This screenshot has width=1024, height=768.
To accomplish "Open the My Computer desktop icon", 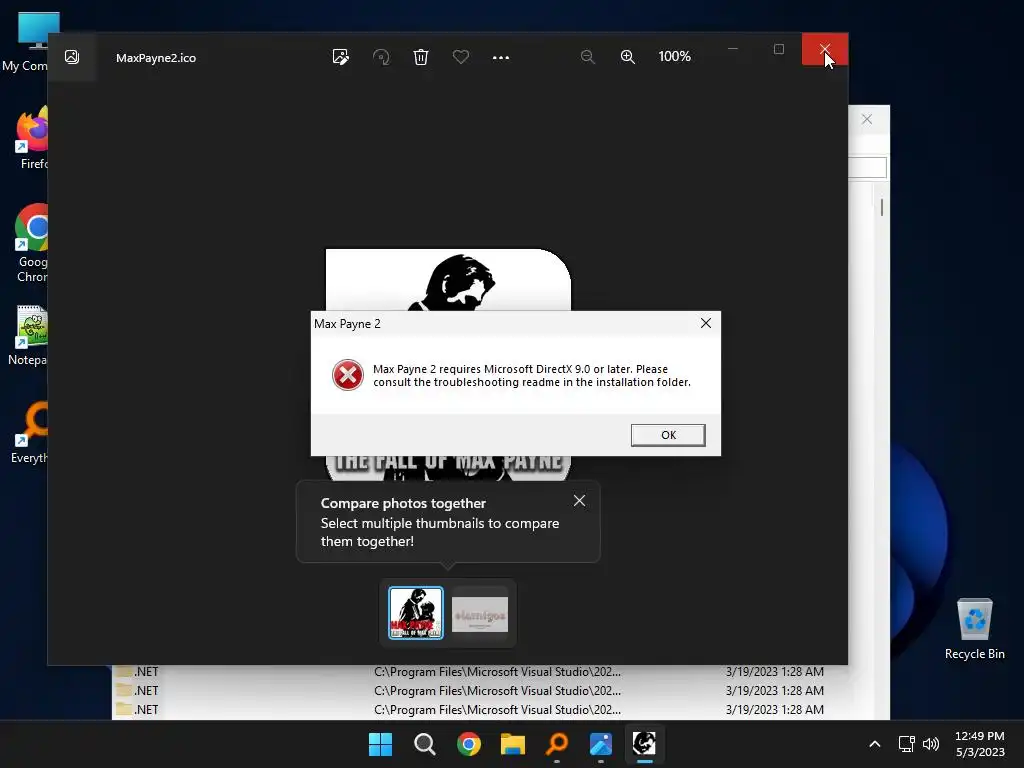I will [29, 42].
